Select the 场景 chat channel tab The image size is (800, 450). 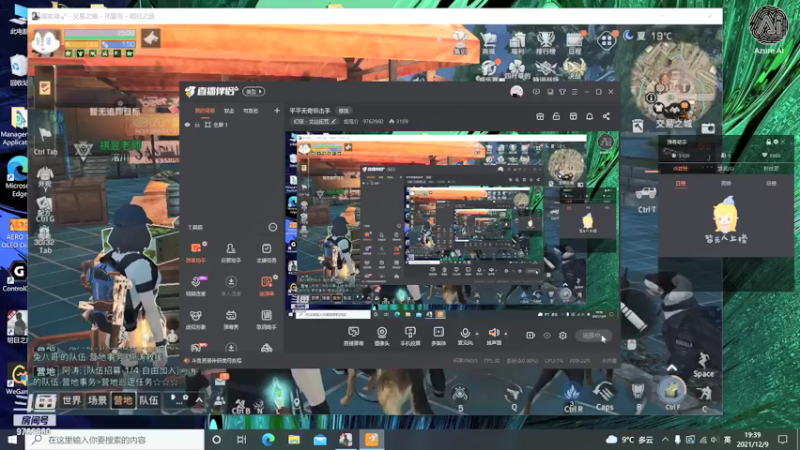coord(97,401)
